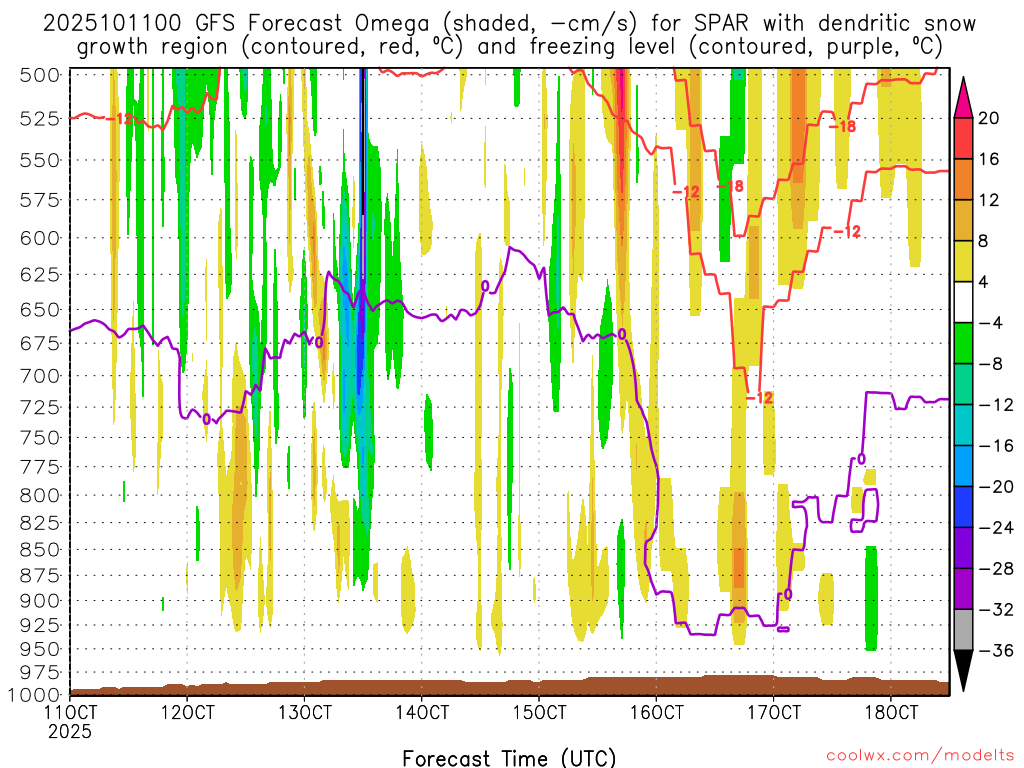This screenshot has width=1024, height=768.
Task: Select the light orange 8 to 12 colorbar segment
Action: coord(963,220)
